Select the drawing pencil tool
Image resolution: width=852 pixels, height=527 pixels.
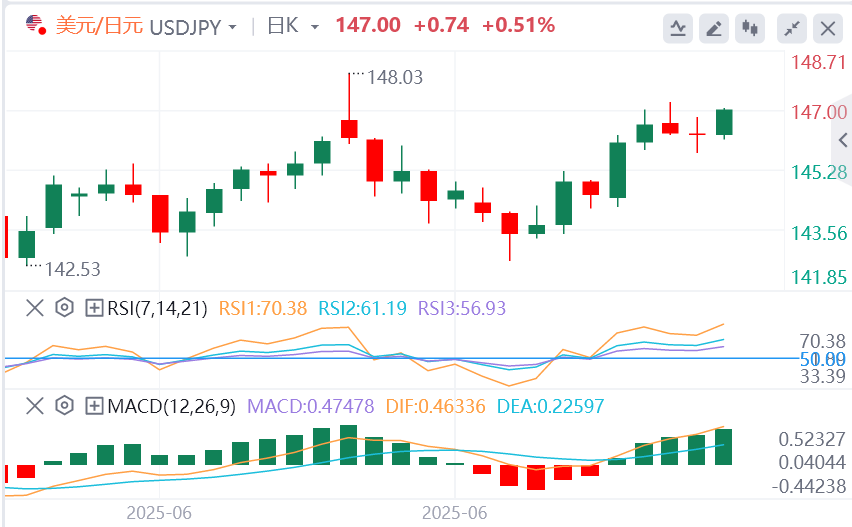click(714, 27)
